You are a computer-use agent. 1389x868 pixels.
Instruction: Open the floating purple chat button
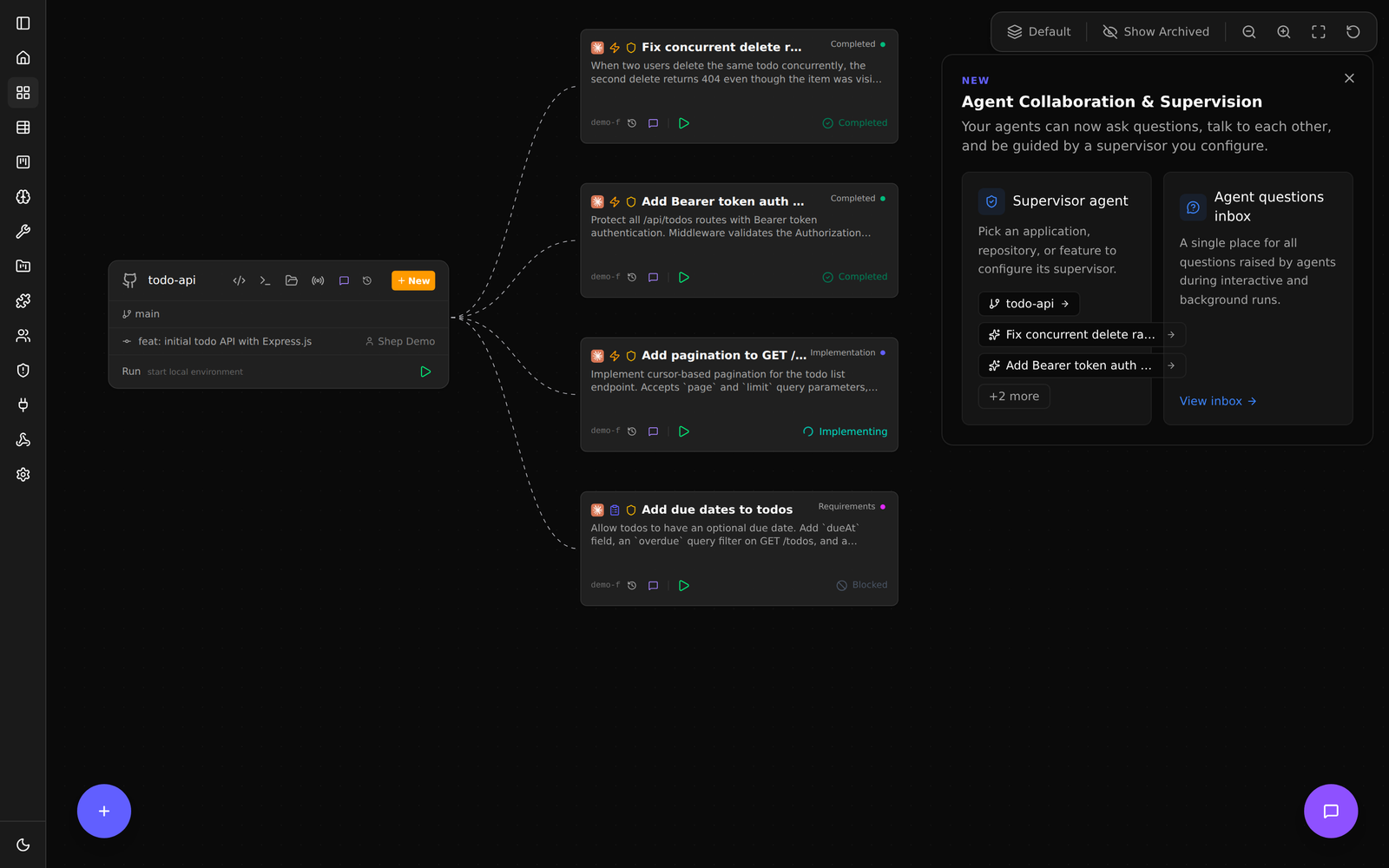click(1331, 812)
